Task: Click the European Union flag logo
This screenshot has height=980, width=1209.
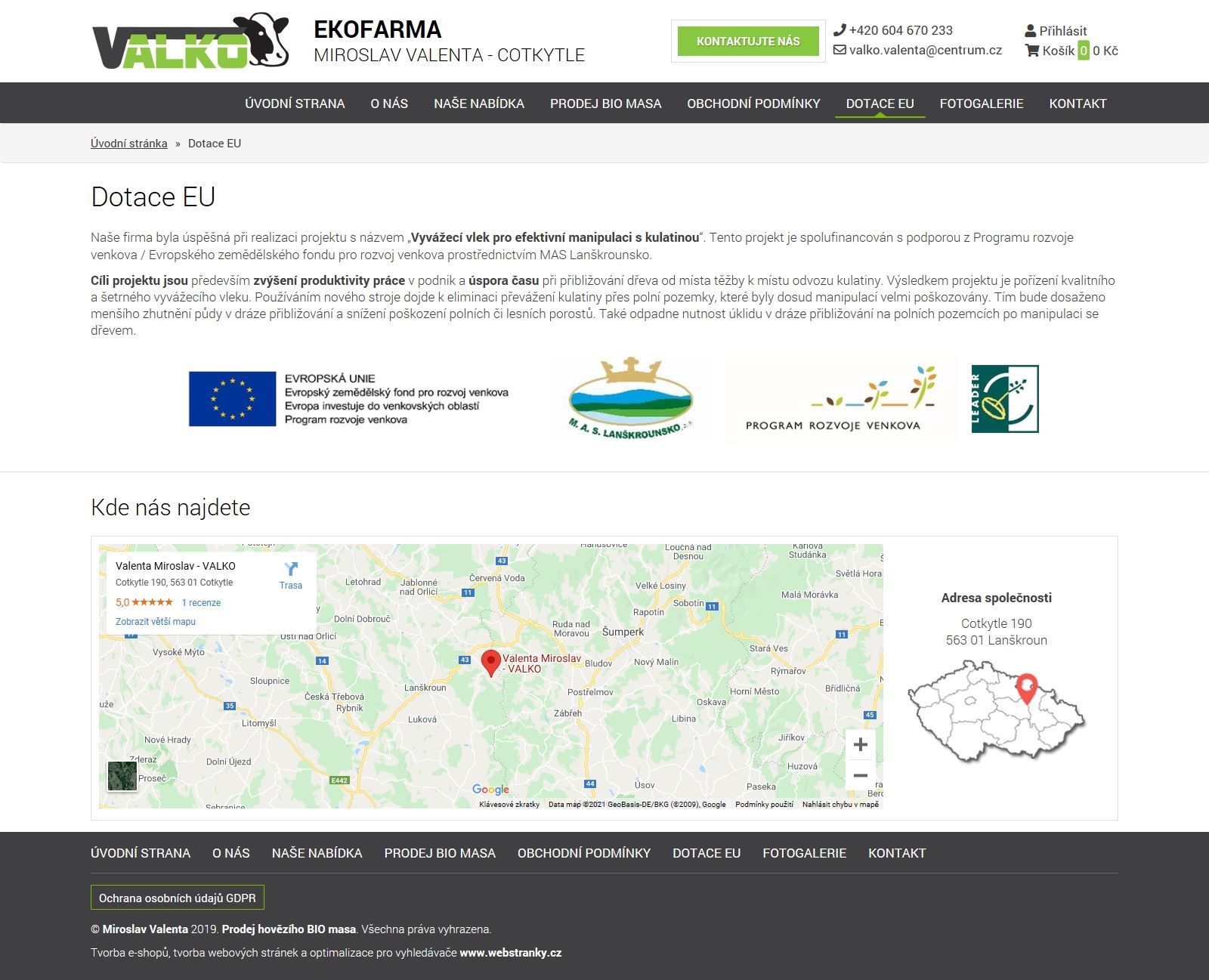Action: pyautogui.click(x=232, y=398)
